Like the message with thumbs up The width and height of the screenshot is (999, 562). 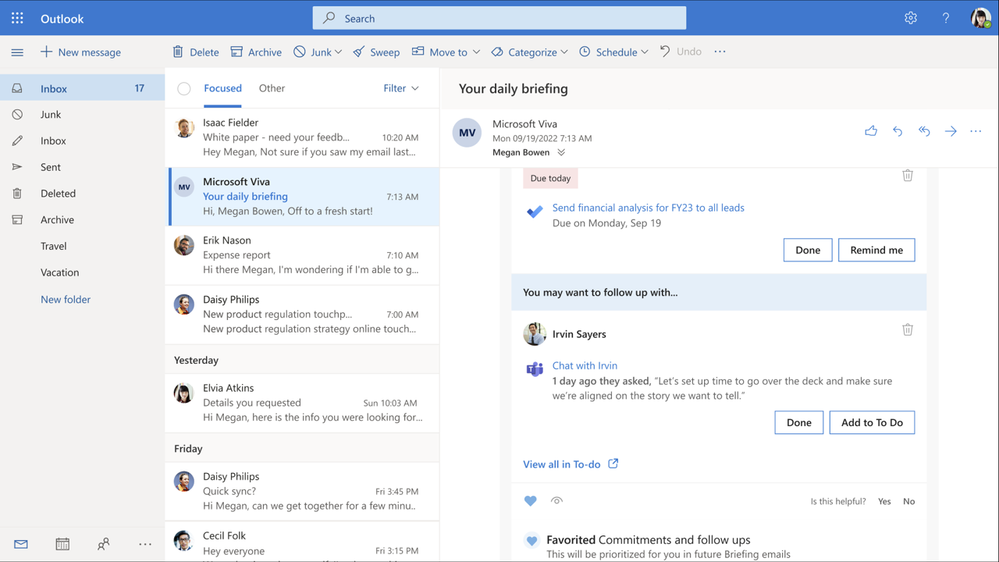point(871,131)
